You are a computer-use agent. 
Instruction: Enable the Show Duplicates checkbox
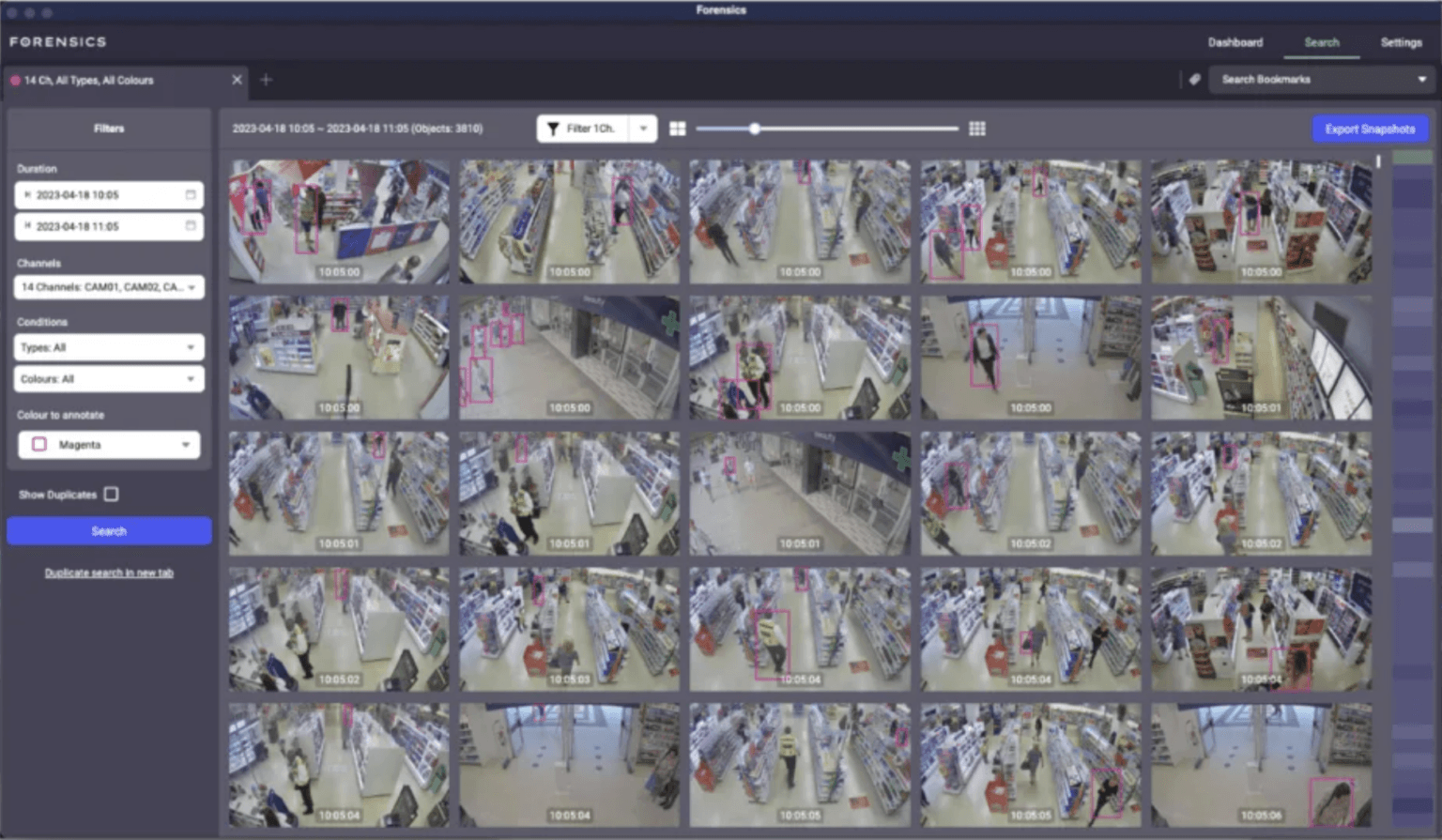tap(111, 494)
